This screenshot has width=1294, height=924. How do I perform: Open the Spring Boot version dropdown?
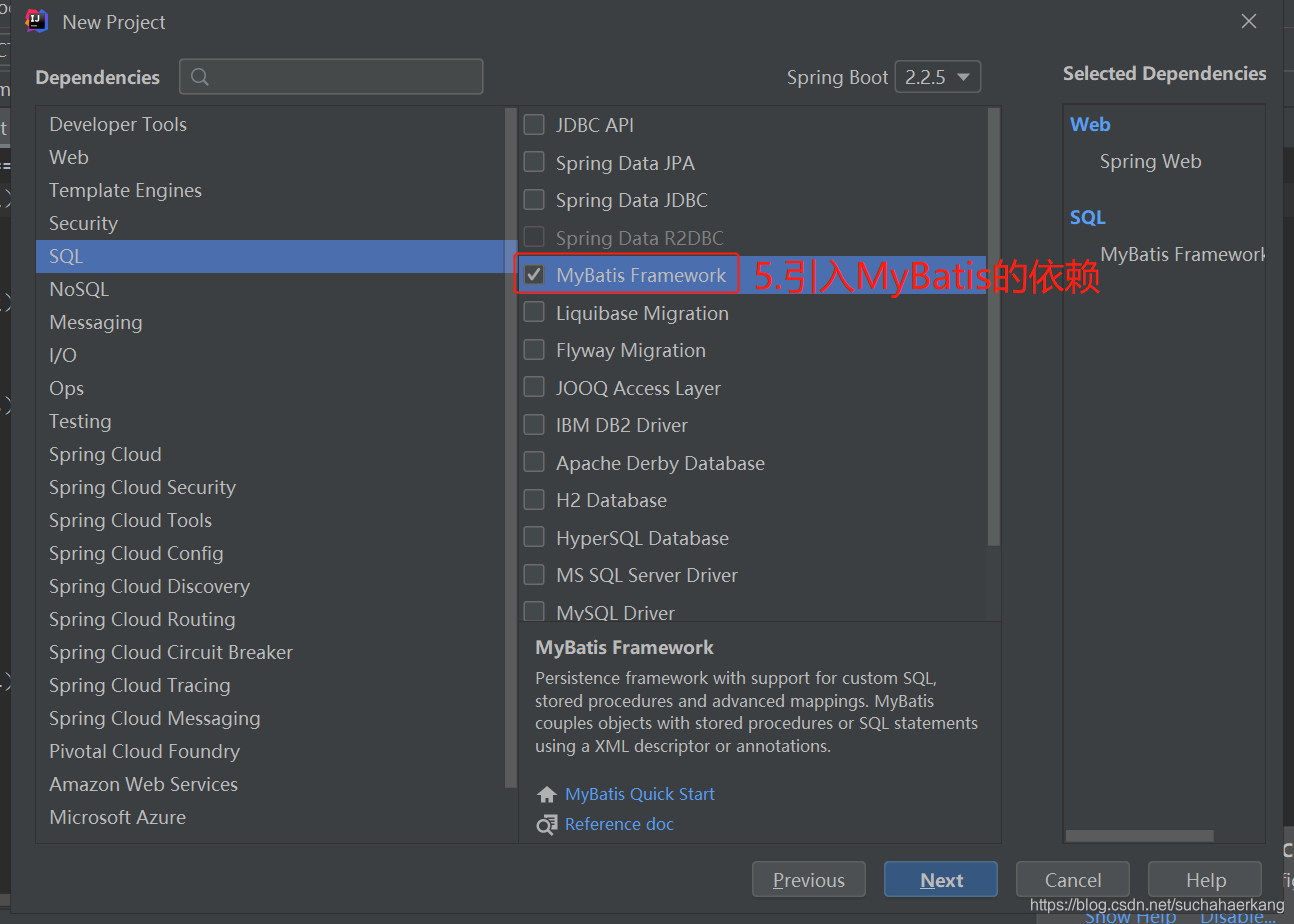[x=937, y=77]
